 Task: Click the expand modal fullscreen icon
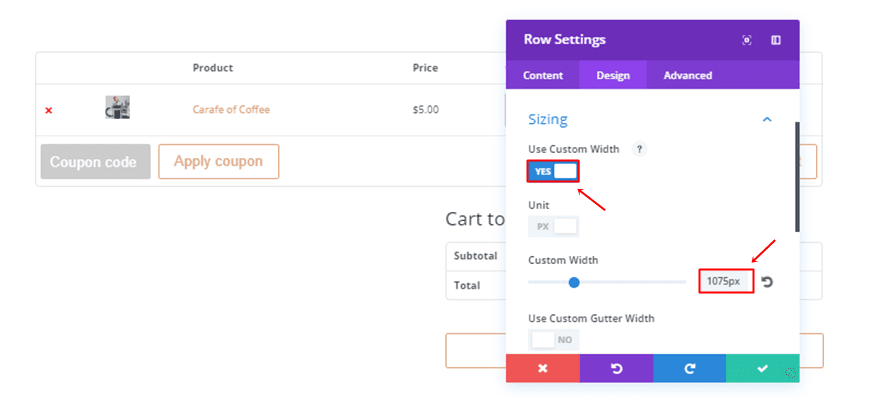[x=747, y=40]
